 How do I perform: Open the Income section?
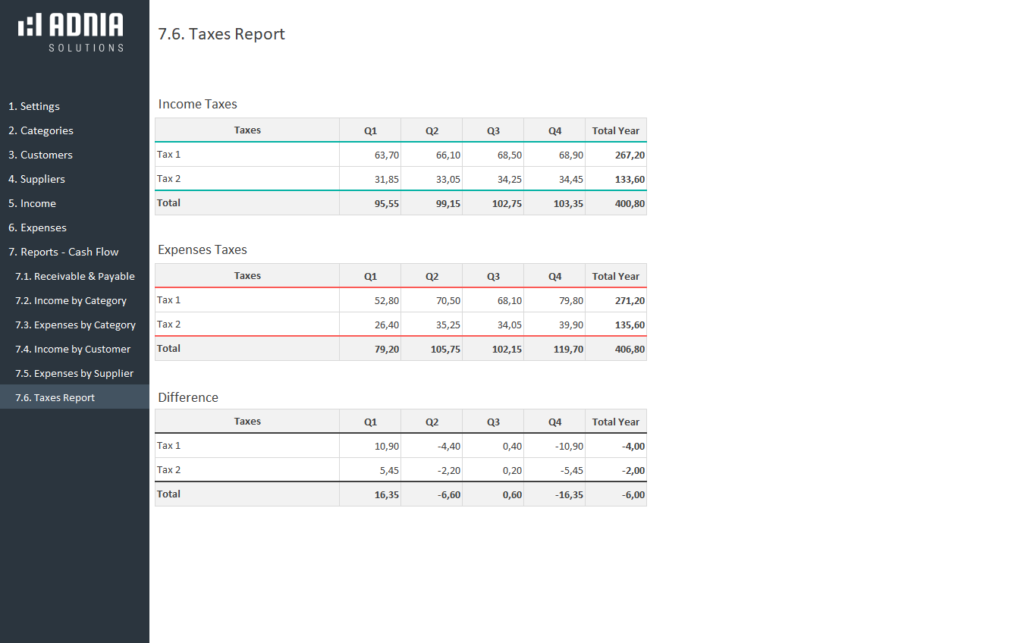click(33, 203)
